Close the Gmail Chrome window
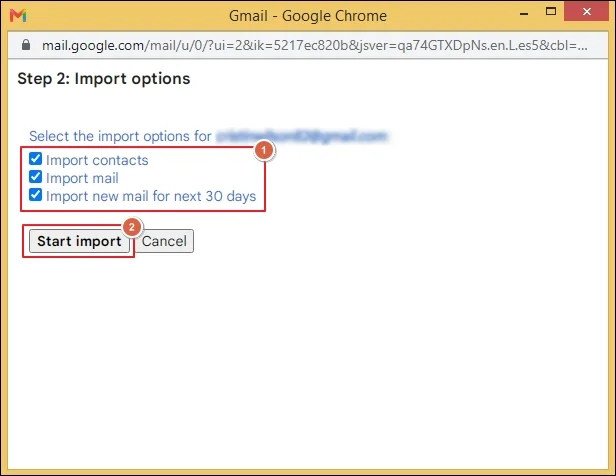616x476 pixels. [587, 11]
